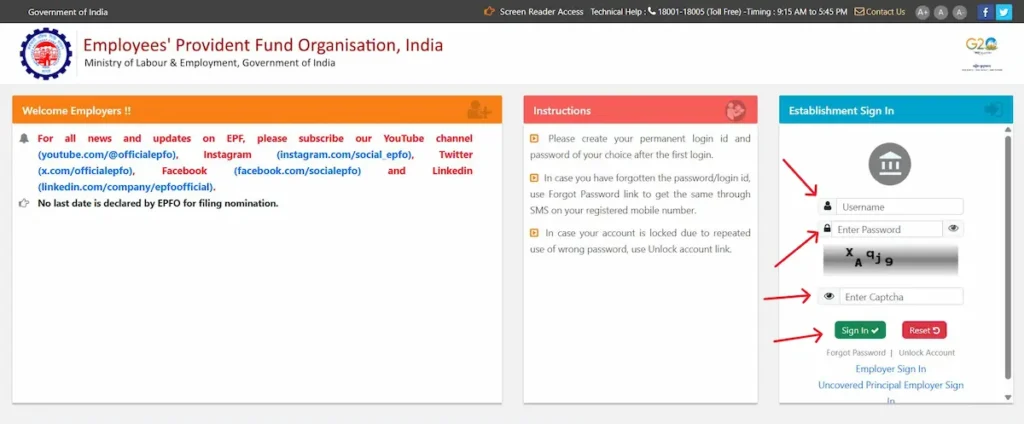Open the Unlock Account link
The width and height of the screenshot is (1024, 424).
(926, 353)
